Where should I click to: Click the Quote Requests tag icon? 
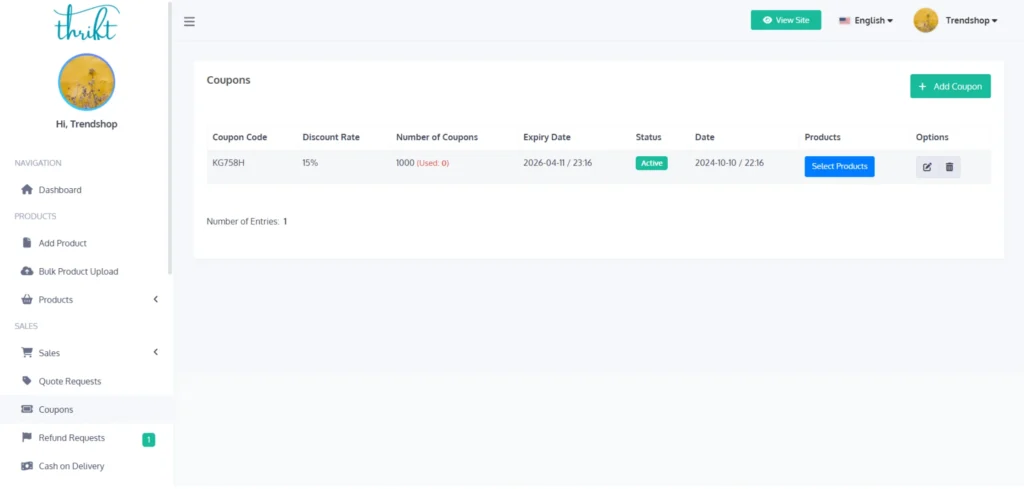(x=27, y=381)
